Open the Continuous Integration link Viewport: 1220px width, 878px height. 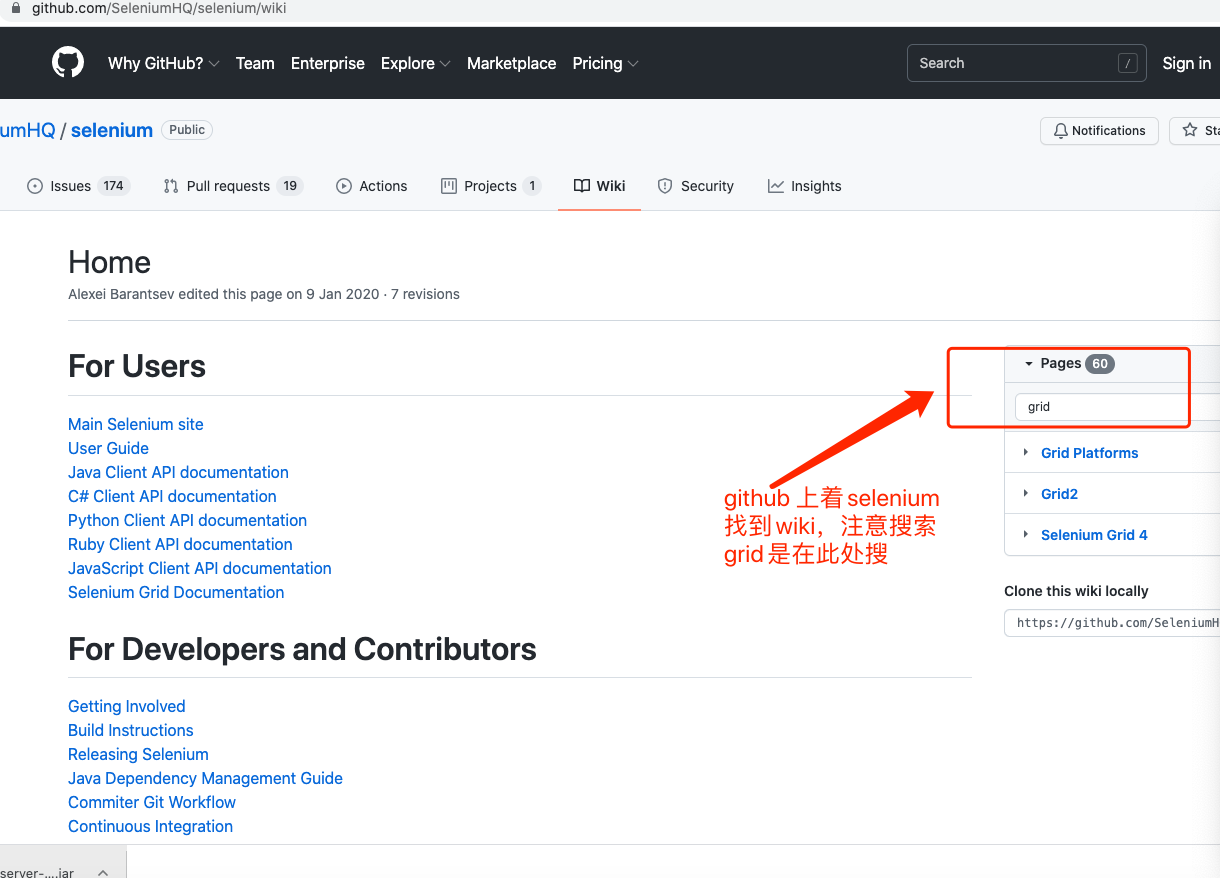pyautogui.click(x=150, y=826)
